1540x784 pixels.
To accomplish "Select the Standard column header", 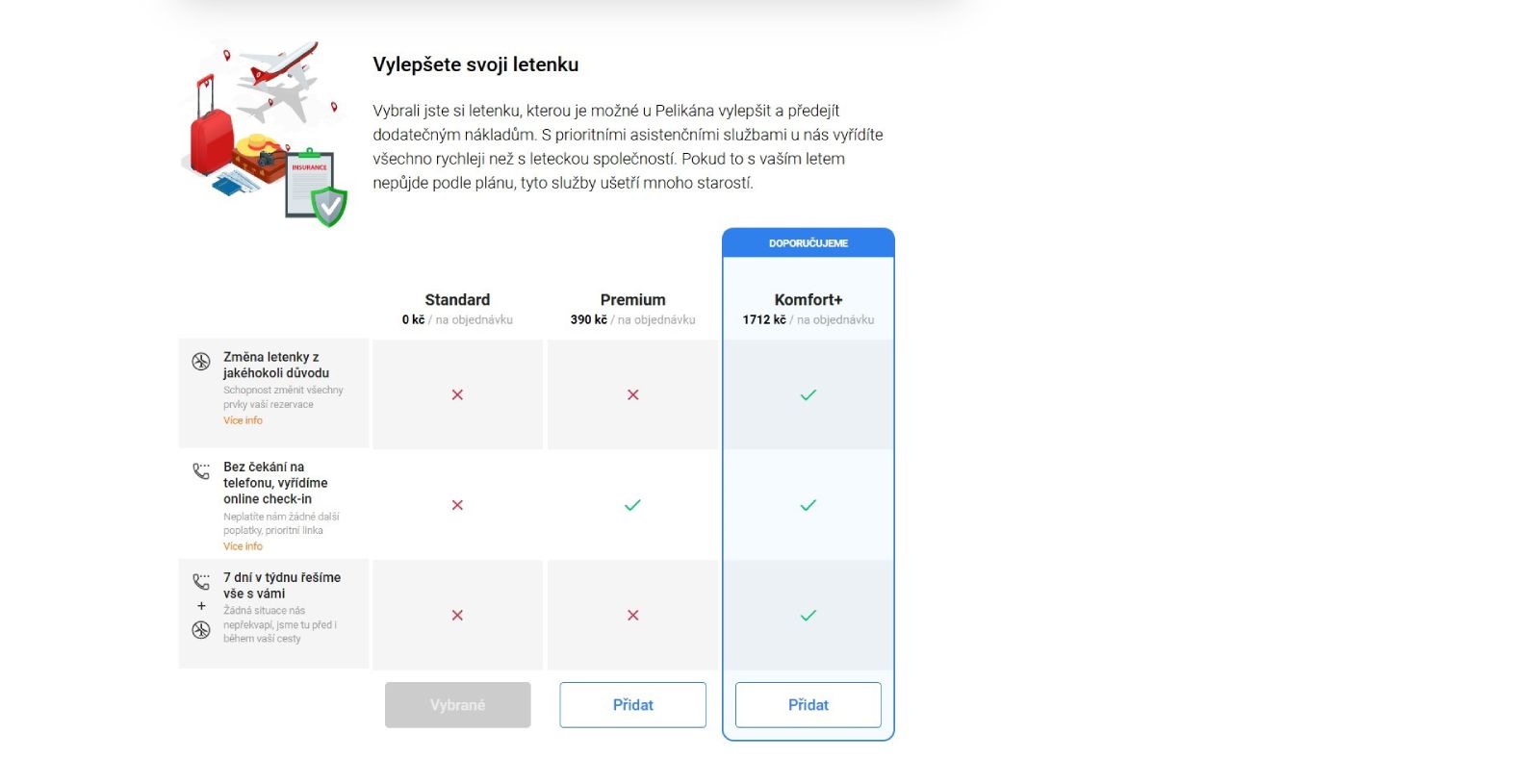I will point(457,300).
